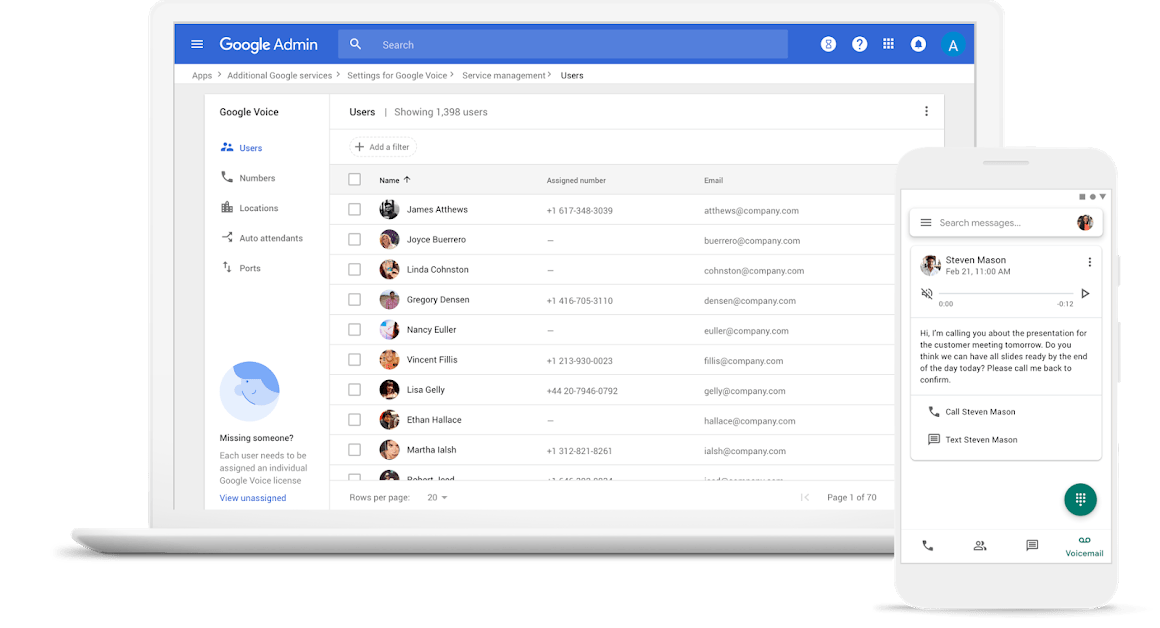Screen dimensions: 1160x628
Task: Click the search magnifier icon in Admin bar
Action: click(356, 44)
